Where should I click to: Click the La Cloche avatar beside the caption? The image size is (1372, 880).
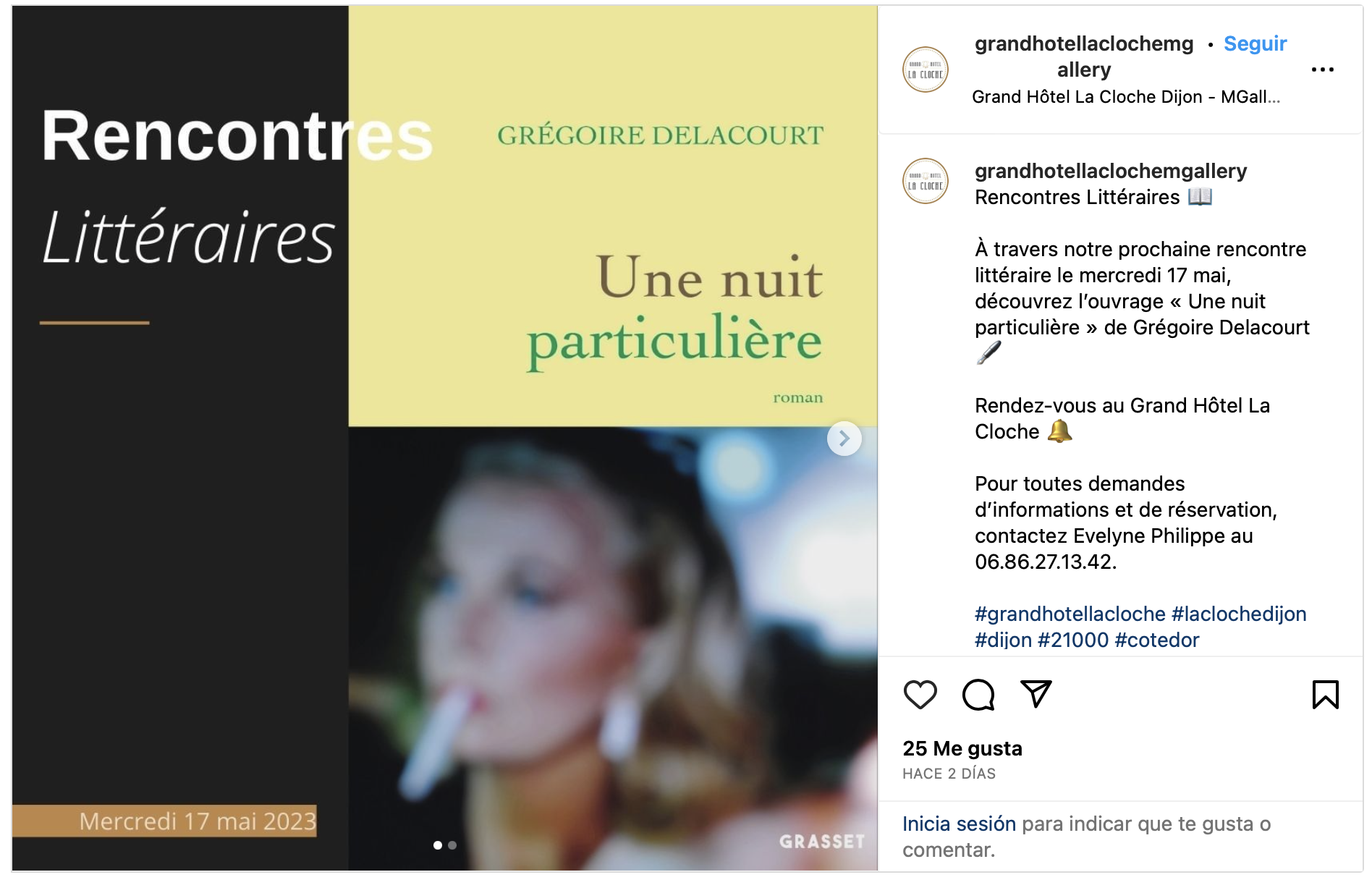pos(925,181)
